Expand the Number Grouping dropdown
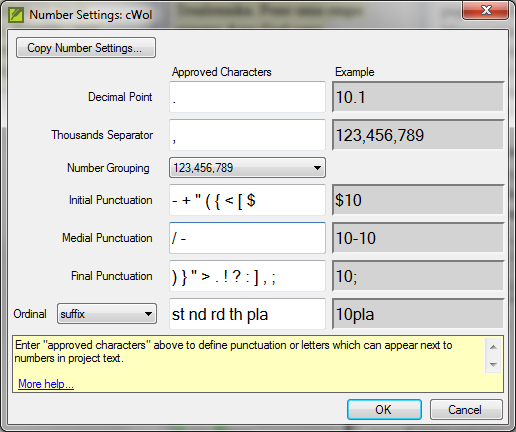 [247, 168]
